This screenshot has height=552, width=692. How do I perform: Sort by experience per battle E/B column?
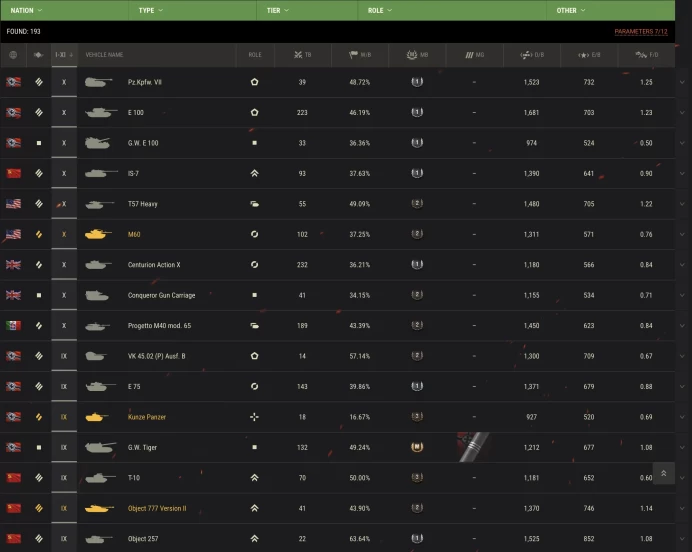pos(589,55)
